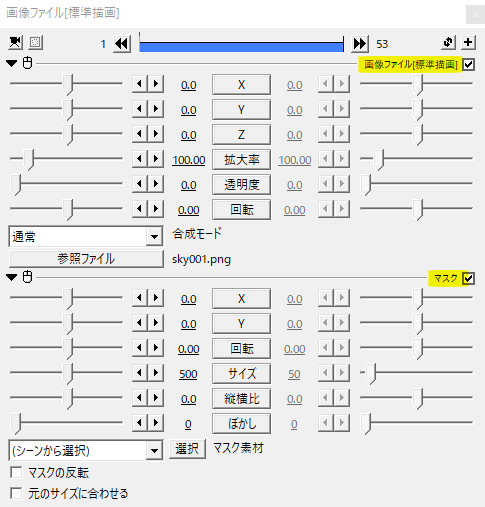Disable the 画像ファイル[標準描画] checkbox
Viewport: 485px width, 507px height.
click(468, 64)
